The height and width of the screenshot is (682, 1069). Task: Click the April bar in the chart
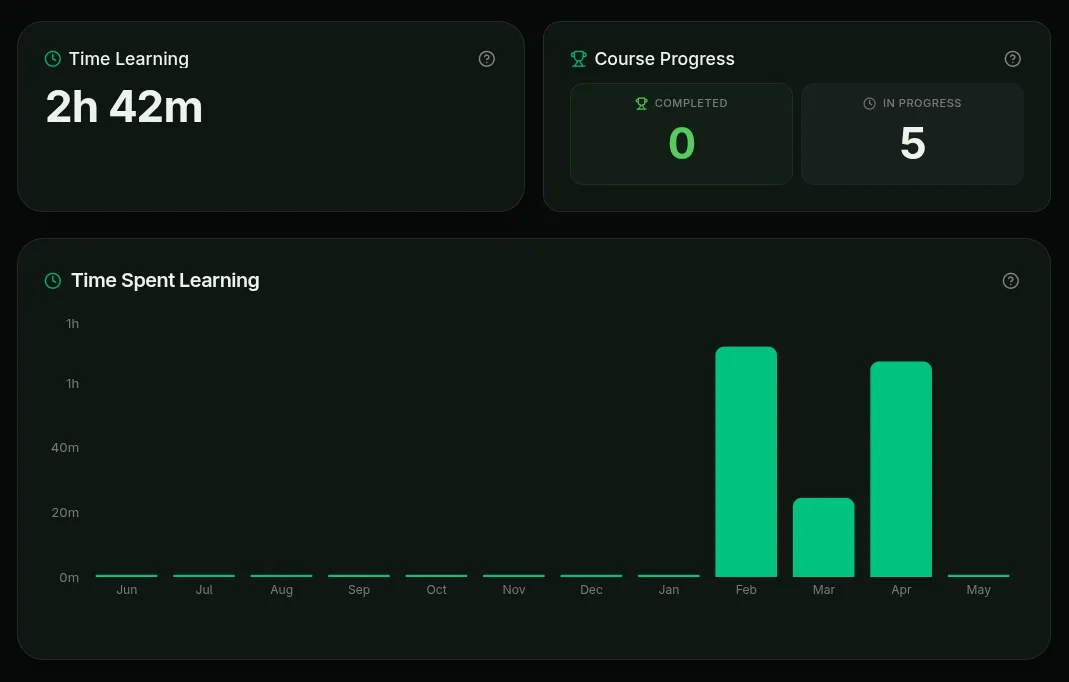click(901, 469)
